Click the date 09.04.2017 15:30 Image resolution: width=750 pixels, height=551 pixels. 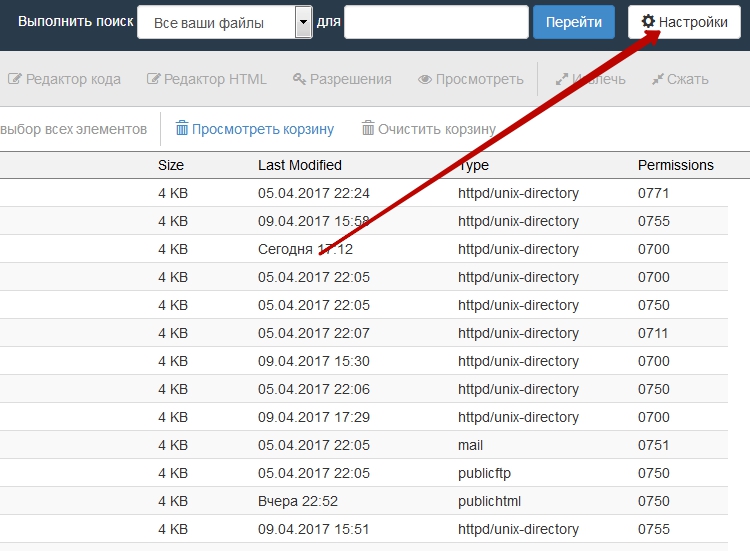point(314,361)
